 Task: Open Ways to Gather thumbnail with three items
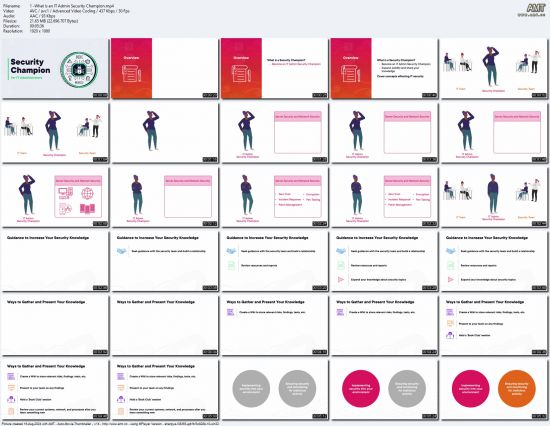point(494,325)
